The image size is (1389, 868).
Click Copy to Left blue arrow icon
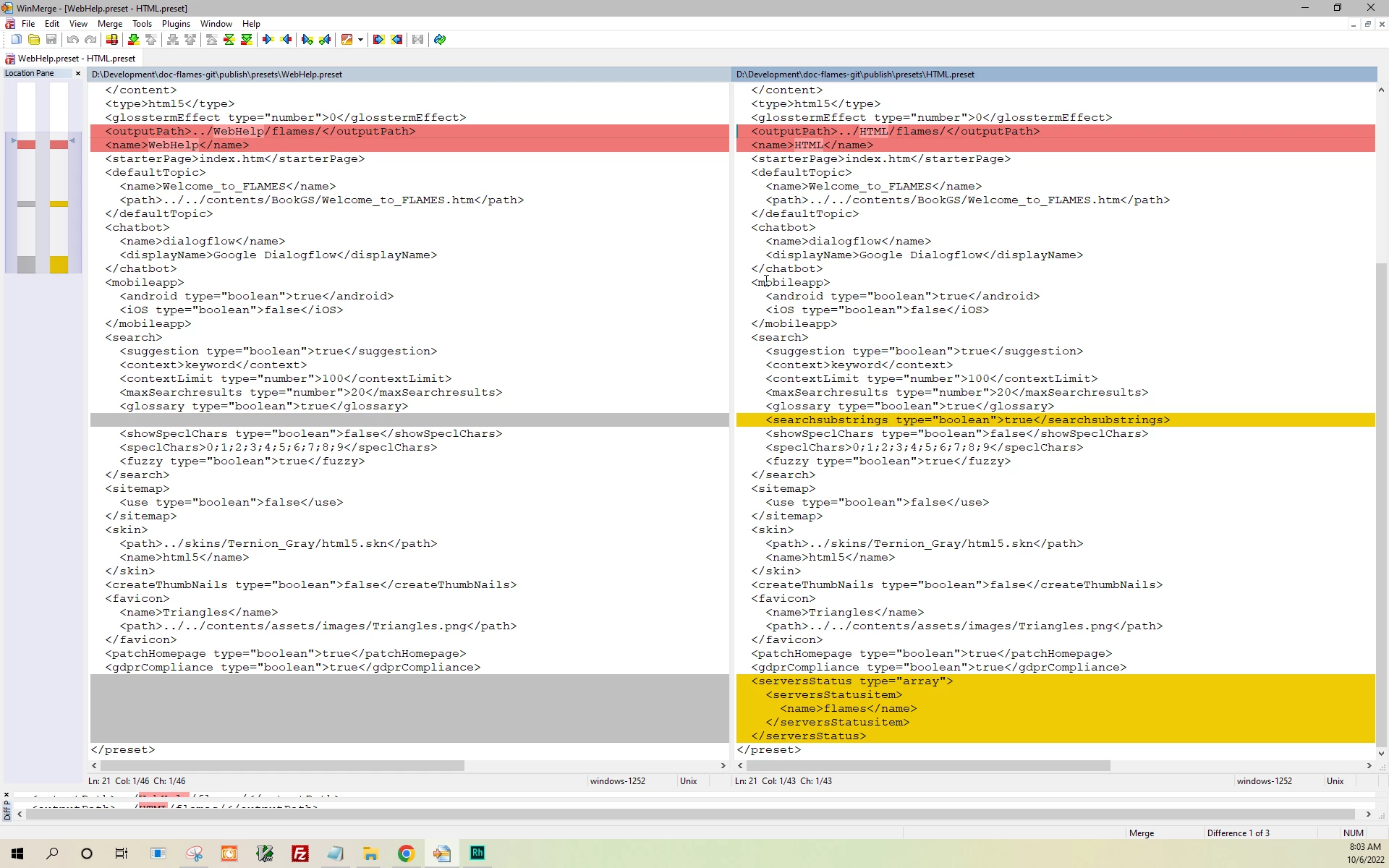(286, 40)
